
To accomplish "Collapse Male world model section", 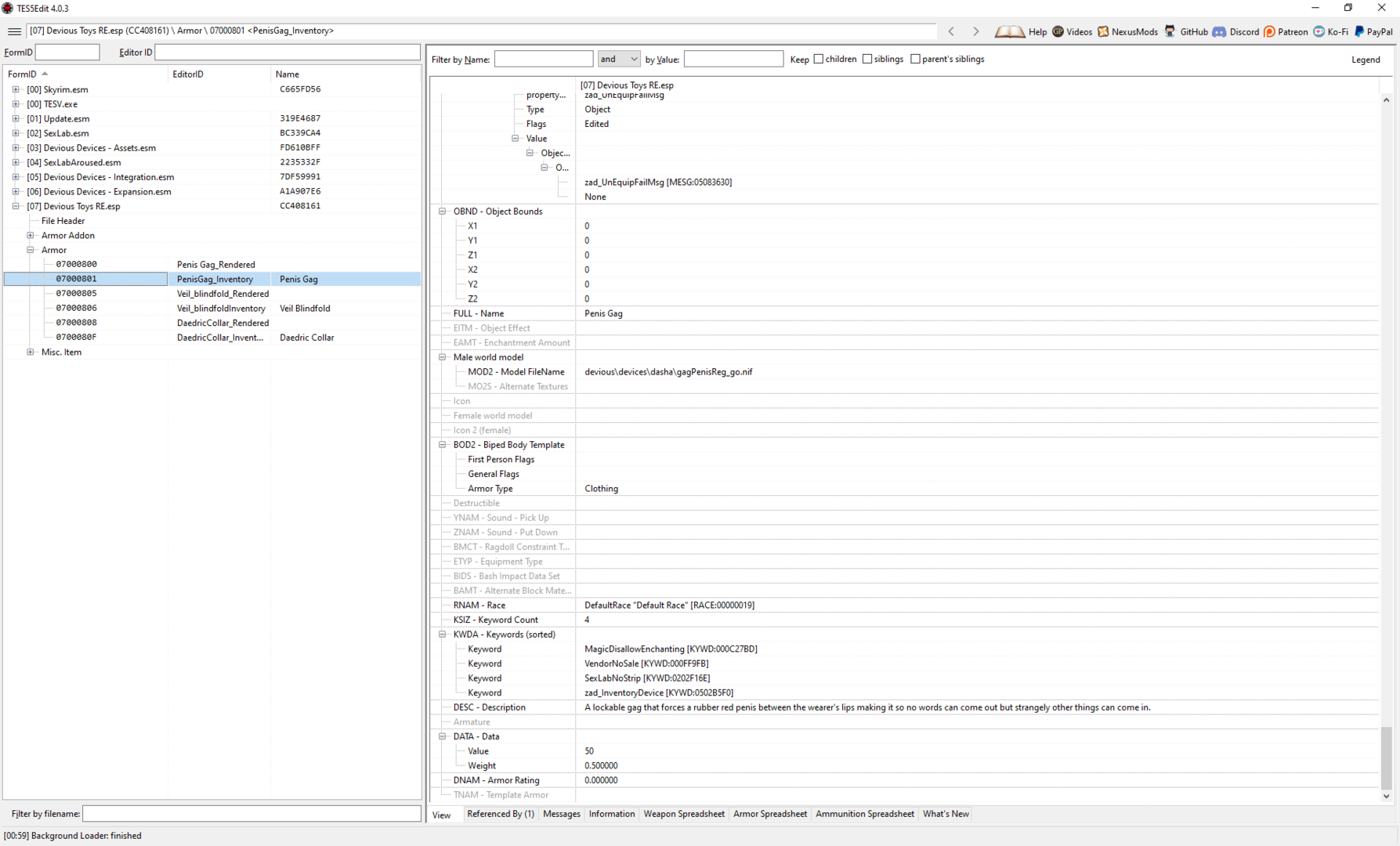I will pyautogui.click(x=443, y=356).
